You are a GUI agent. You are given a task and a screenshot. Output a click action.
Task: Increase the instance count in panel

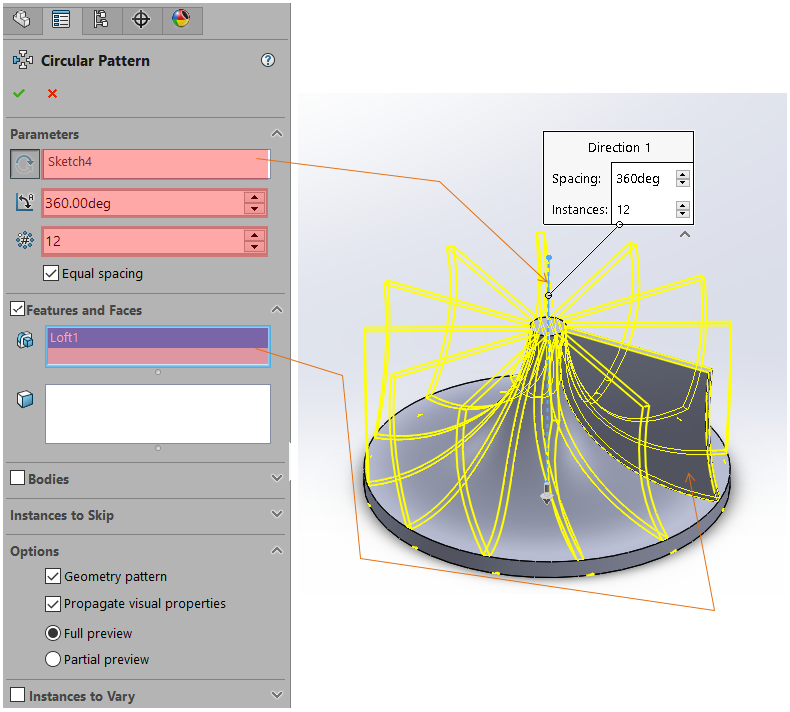pos(255,235)
